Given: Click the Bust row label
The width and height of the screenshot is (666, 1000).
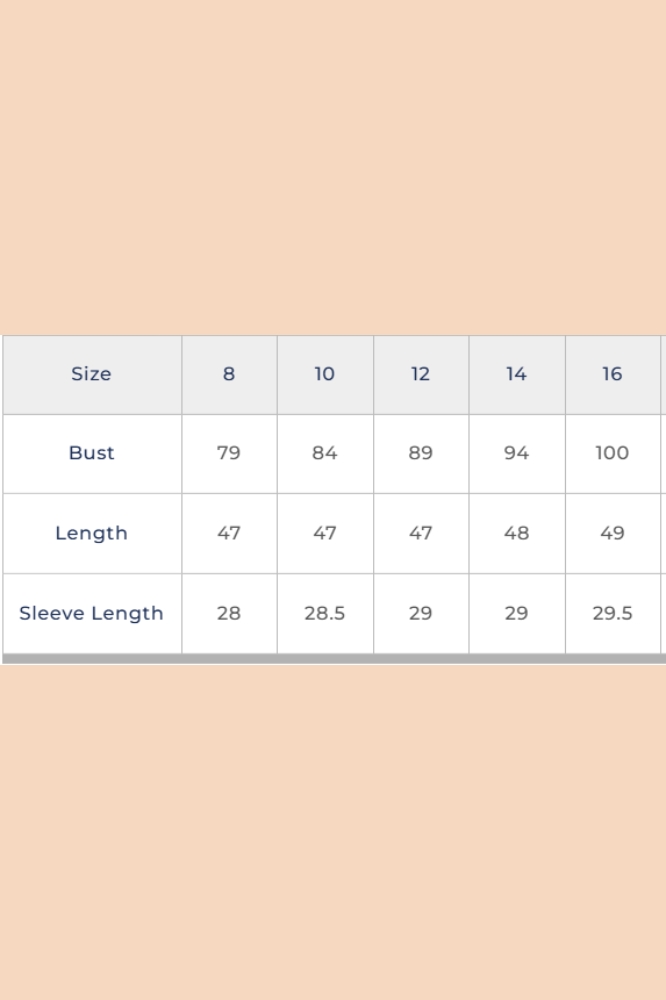Looking at the screenshot, I should coord(91,453).
